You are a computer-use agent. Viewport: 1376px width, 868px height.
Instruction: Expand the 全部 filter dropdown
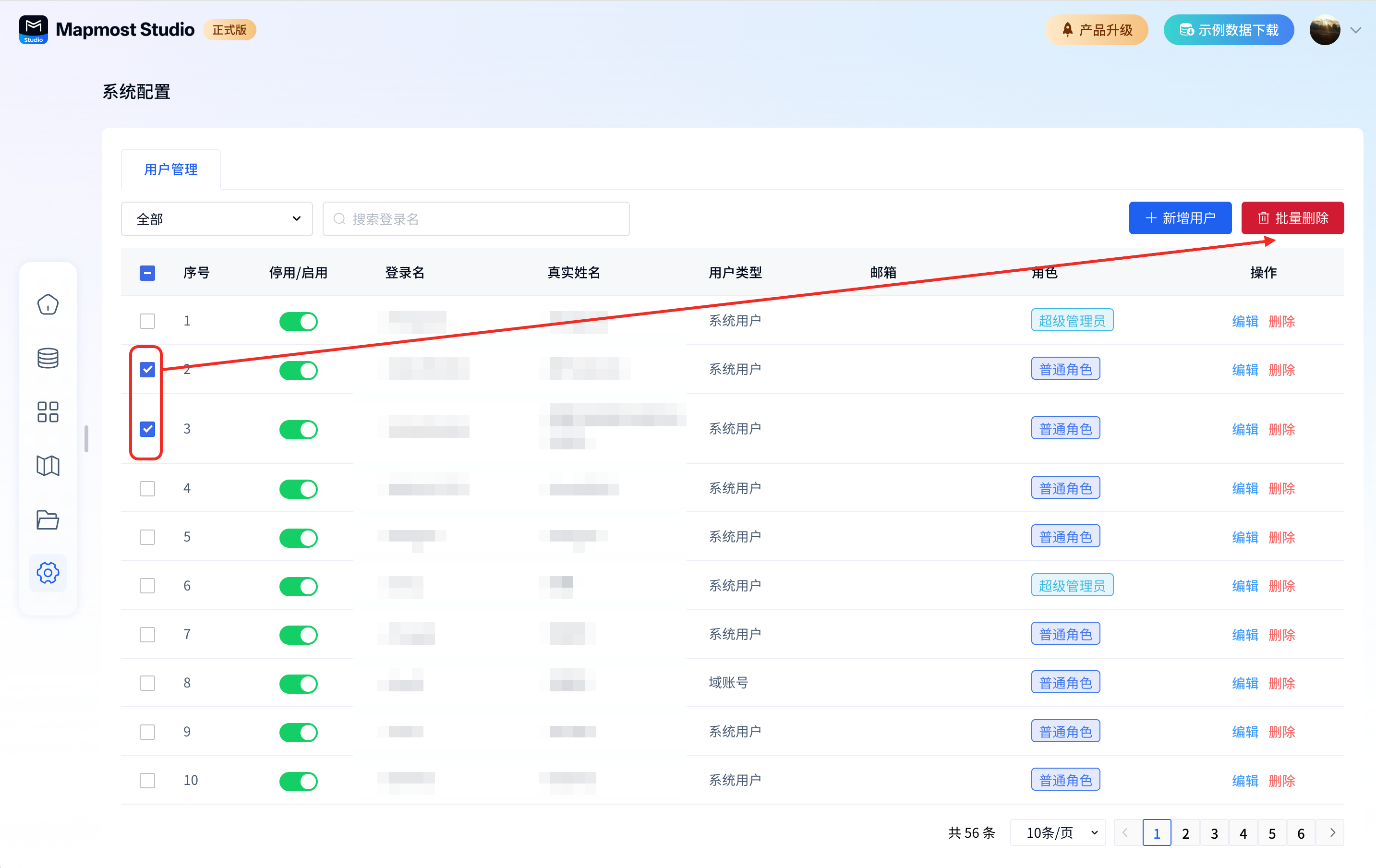click(217, 219)
